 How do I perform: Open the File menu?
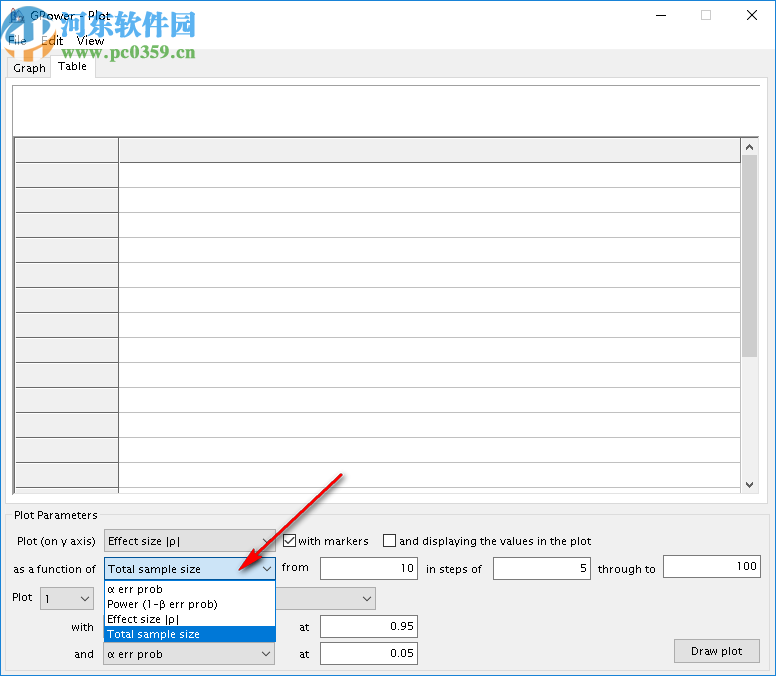pyautogui.click(x=17, y=41)
